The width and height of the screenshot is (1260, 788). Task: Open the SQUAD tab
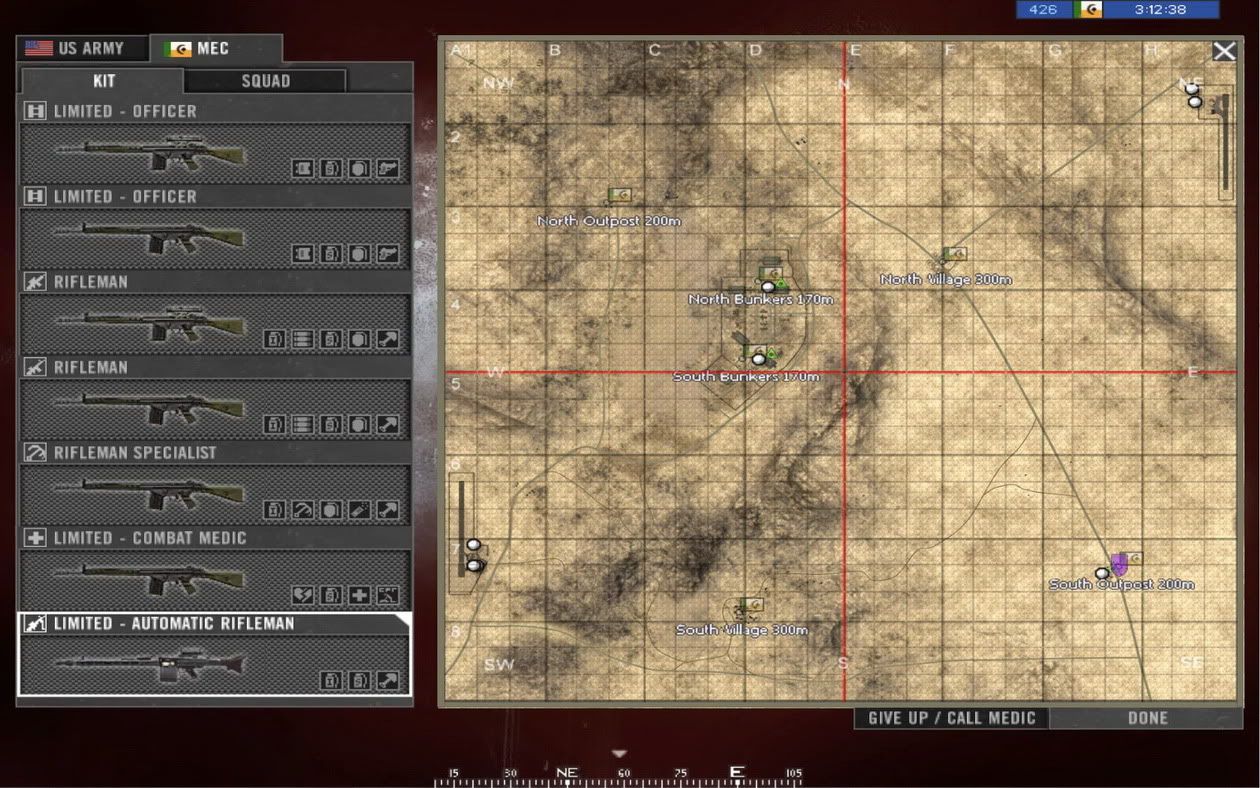click(265, 81)
